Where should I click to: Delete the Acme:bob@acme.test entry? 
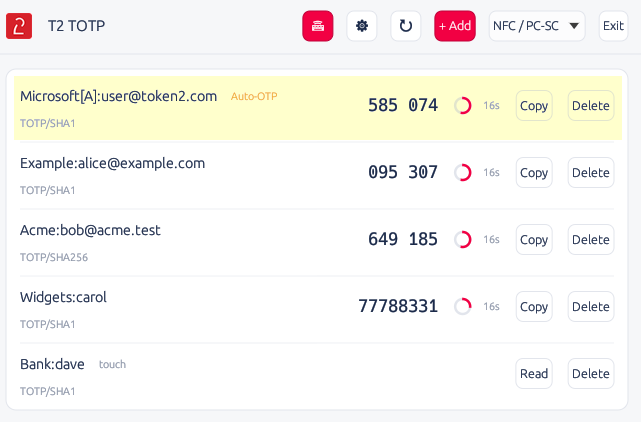tap(591, 239)
